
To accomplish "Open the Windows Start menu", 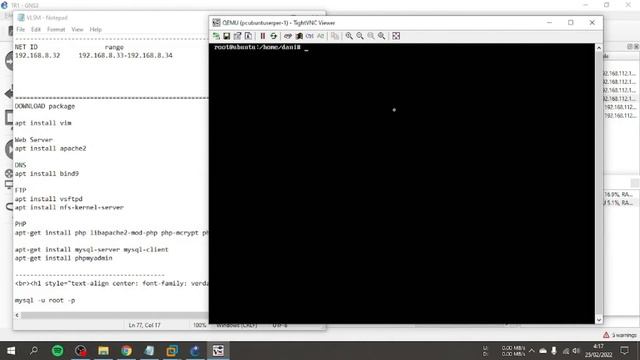I will coord(11,351).
